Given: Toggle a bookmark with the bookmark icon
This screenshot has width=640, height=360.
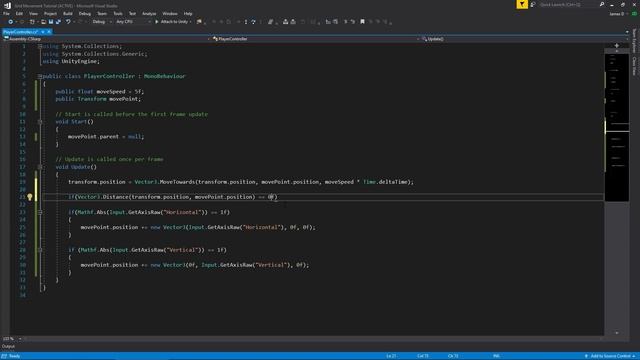Looking at the screenshot, I should click(x=362, y=22).
